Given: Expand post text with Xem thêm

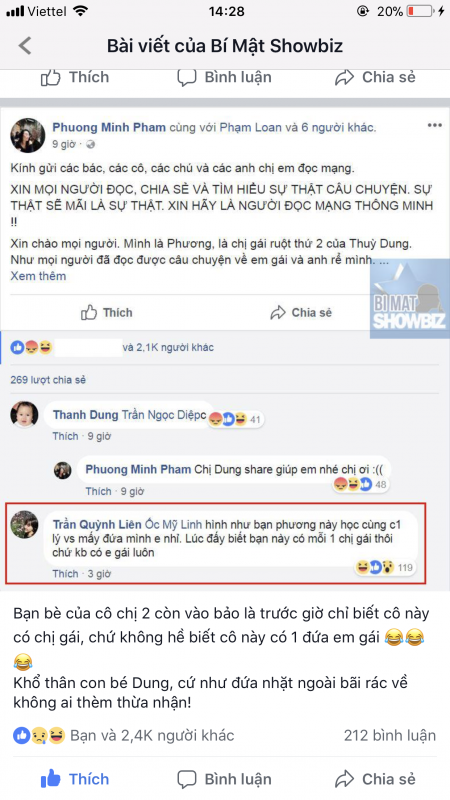Looking at the screenshot, I should click(x=38, y=276).
